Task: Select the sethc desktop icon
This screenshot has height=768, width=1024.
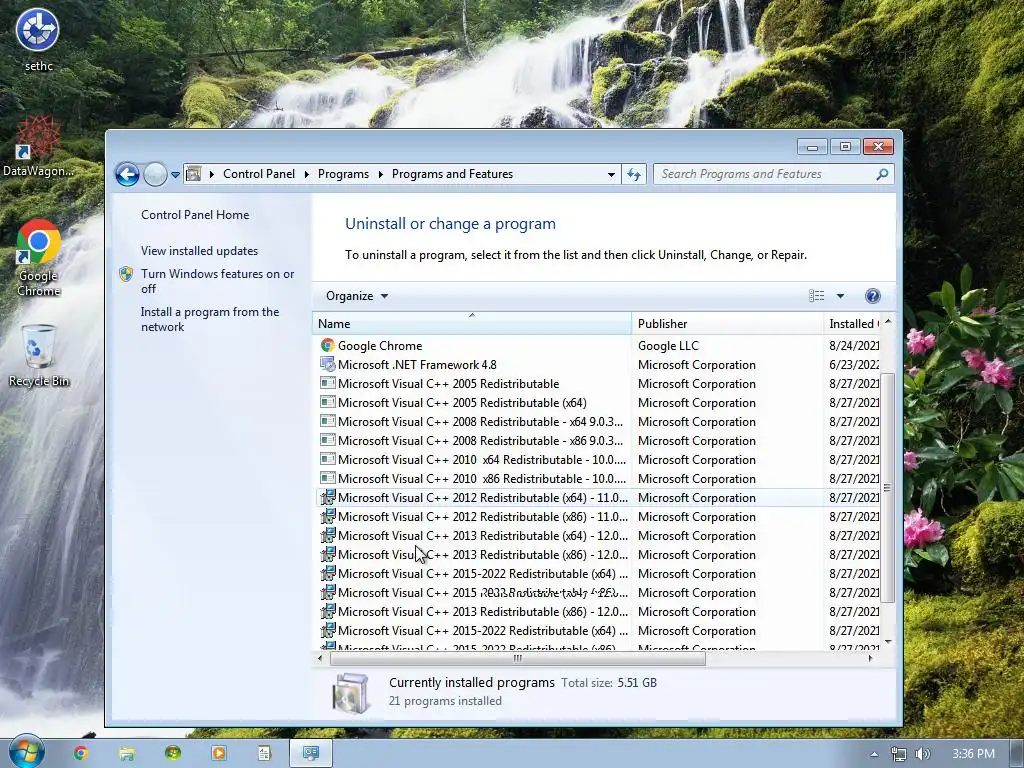Action: point(38,38)
